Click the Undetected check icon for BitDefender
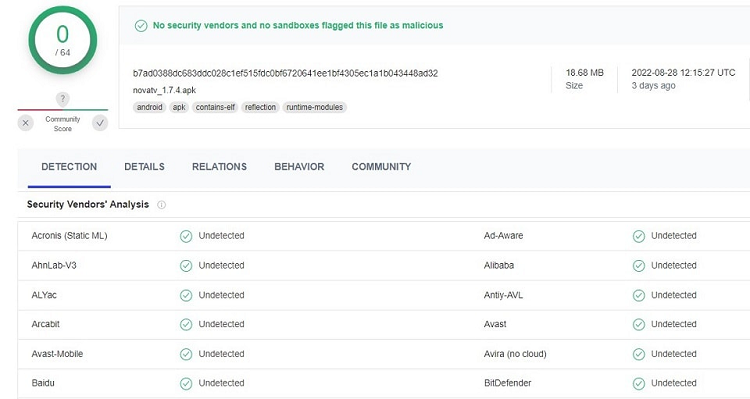Viewport: 750px width, 399px height. coord(639,384)
